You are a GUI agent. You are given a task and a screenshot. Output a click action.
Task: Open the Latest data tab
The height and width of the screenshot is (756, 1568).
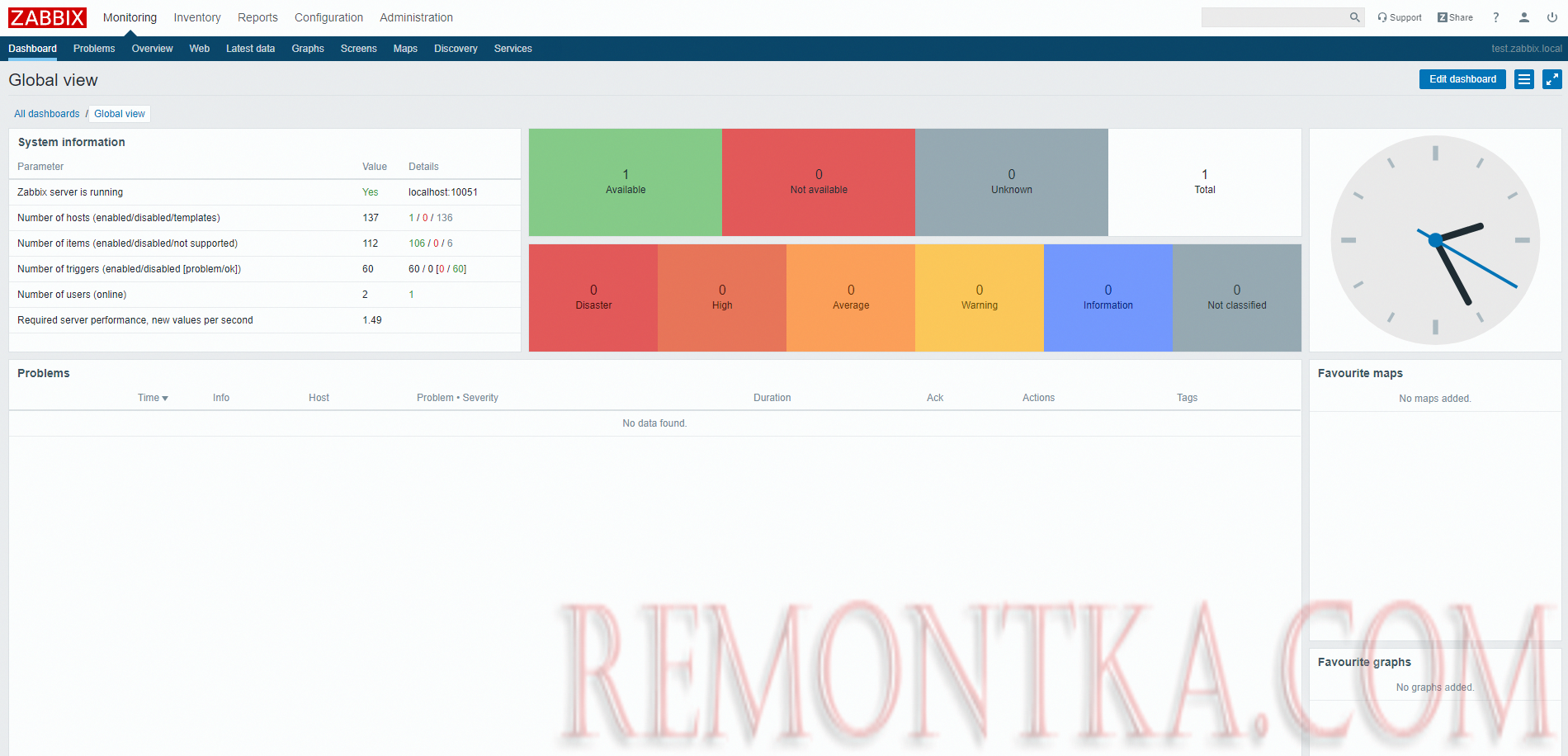pyautogui.click(x=251, y=49)
